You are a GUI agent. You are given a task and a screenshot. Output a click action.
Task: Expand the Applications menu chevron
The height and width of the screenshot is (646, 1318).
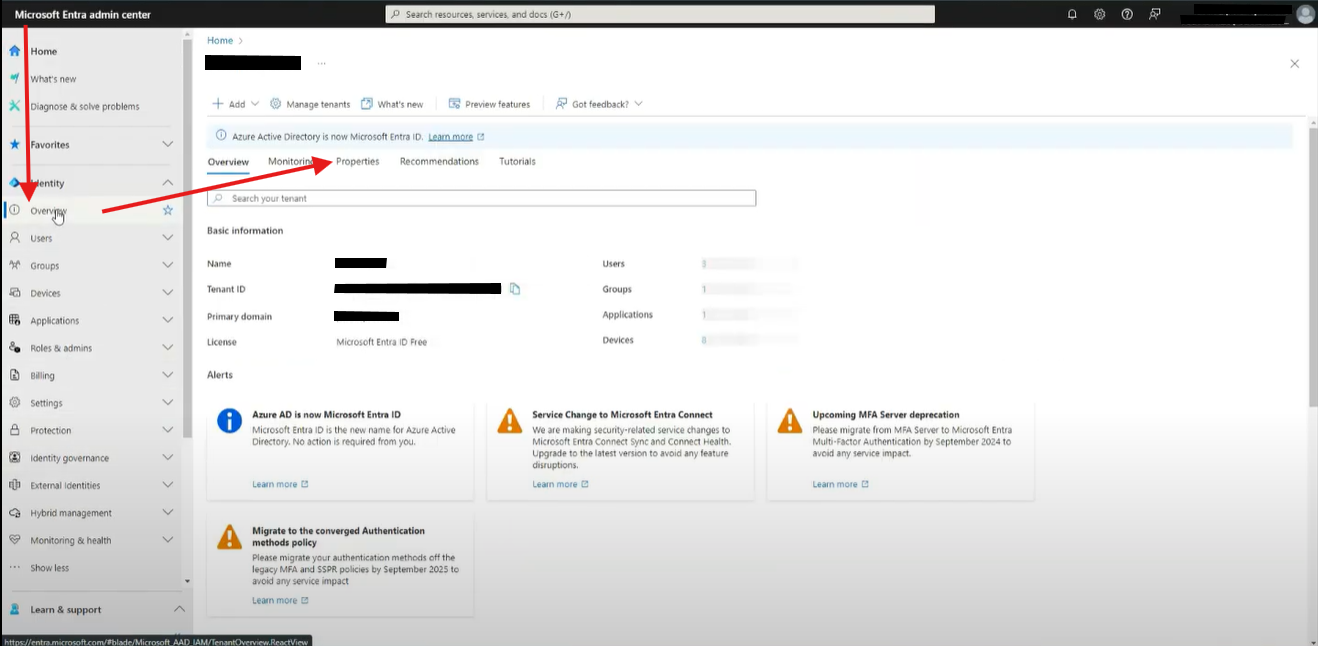point(168,320)
